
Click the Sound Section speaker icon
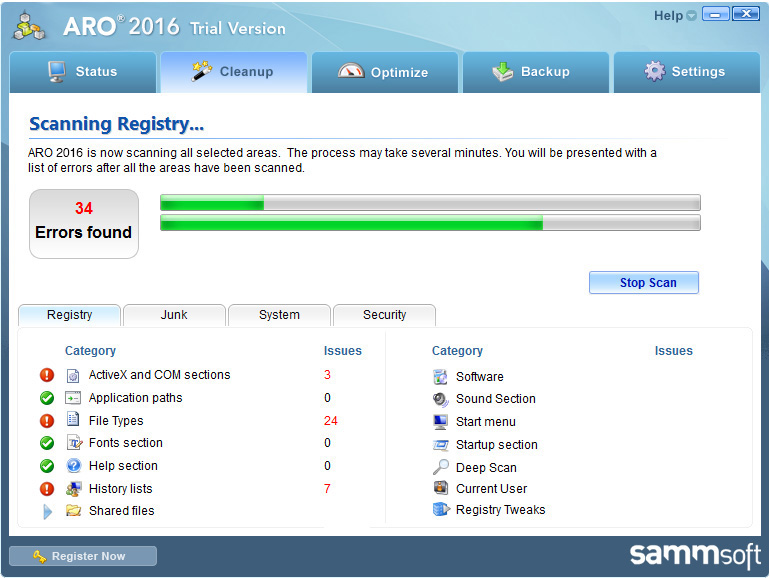tap(441, 399)
